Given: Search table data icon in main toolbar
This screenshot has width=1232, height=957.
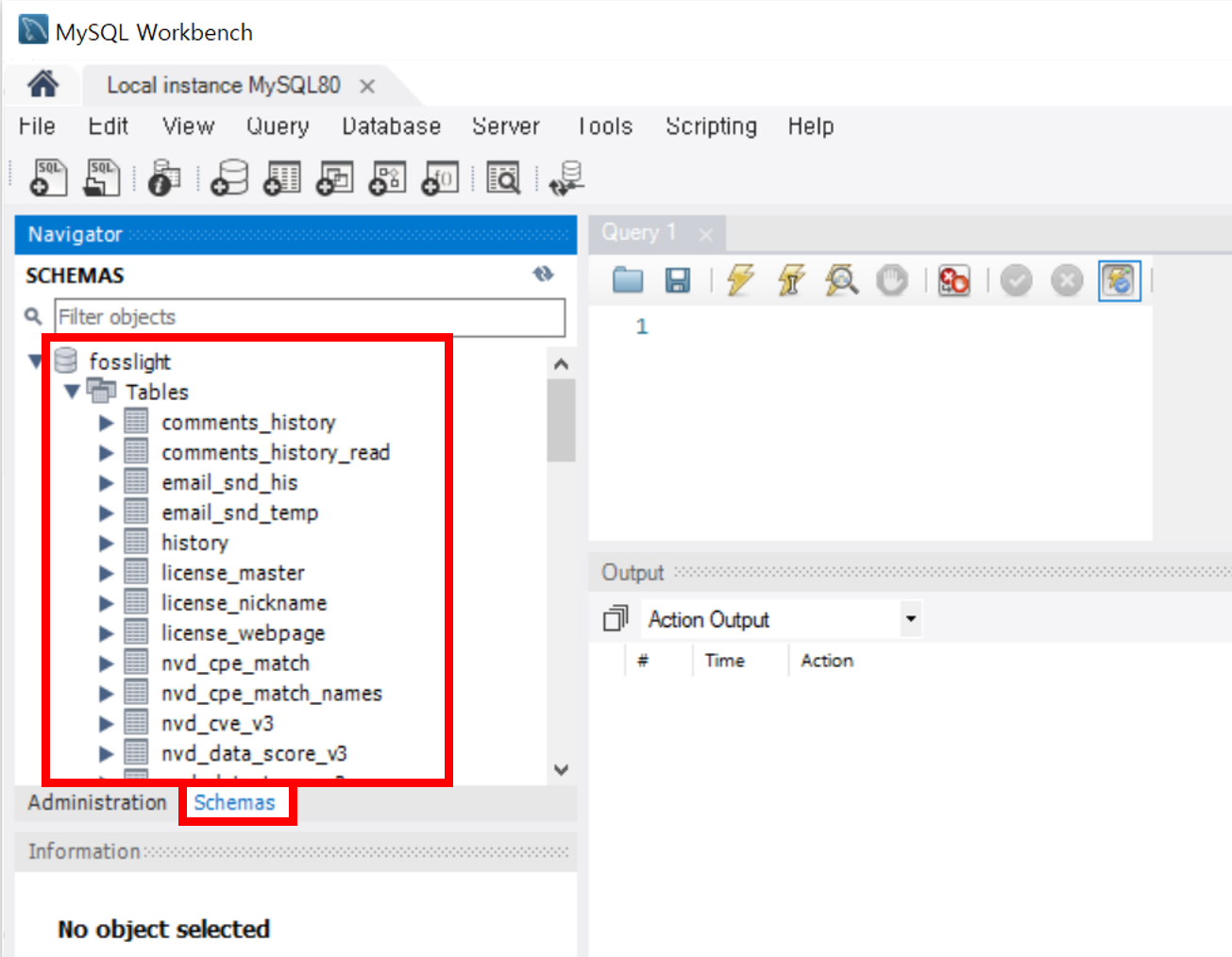Looking at the screenshot, I should 503,177.
